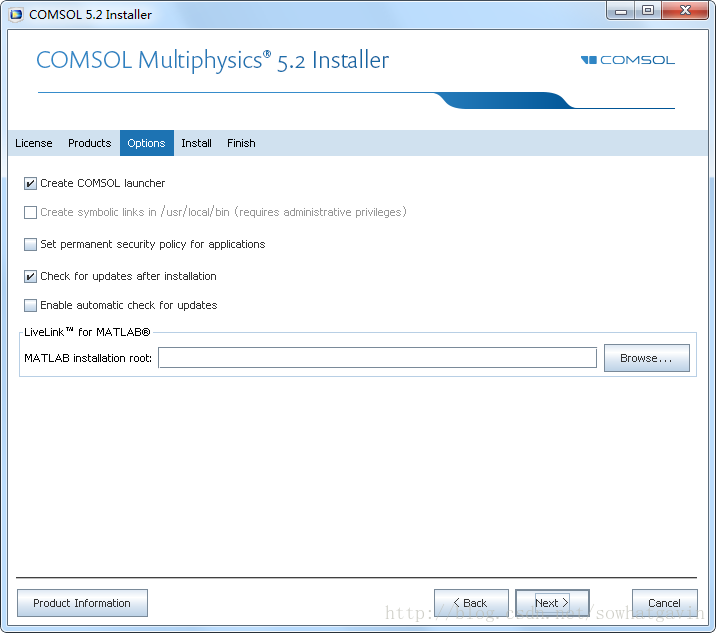Uncheck Create COMSOL launcher checkbox
This screenshot has width=716, height=633.
(30, 184)
